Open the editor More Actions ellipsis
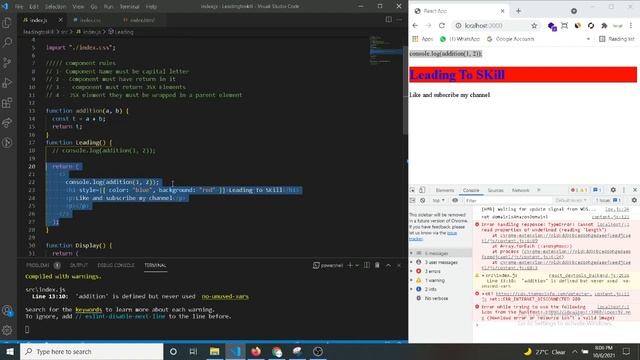 tap(399, 20)
